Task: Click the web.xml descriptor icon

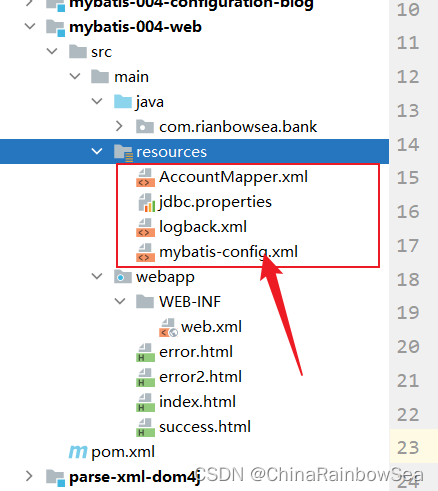Action: tap(168, 327)
